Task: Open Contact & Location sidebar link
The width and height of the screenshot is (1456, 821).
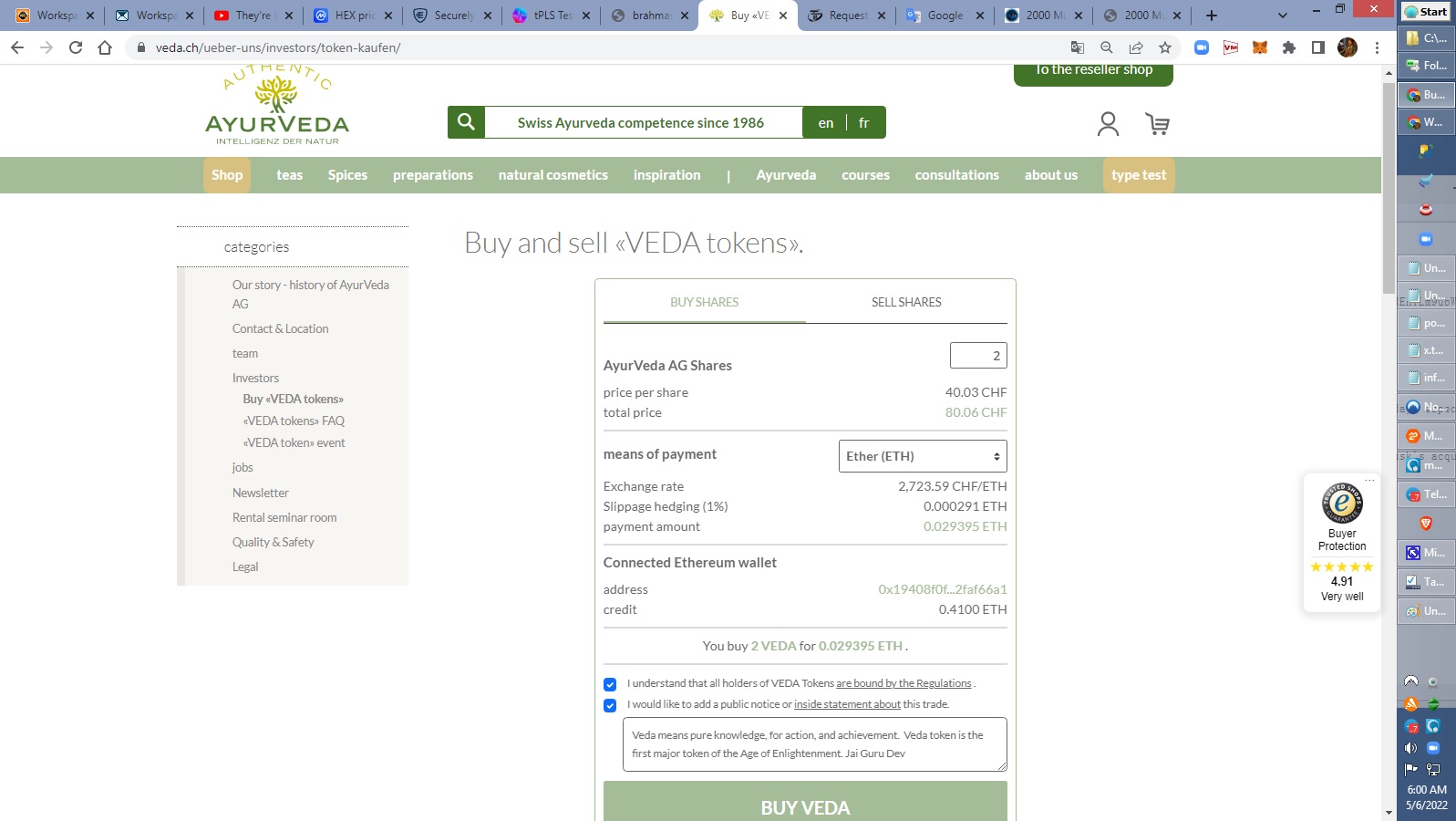Action: (280, 328)
